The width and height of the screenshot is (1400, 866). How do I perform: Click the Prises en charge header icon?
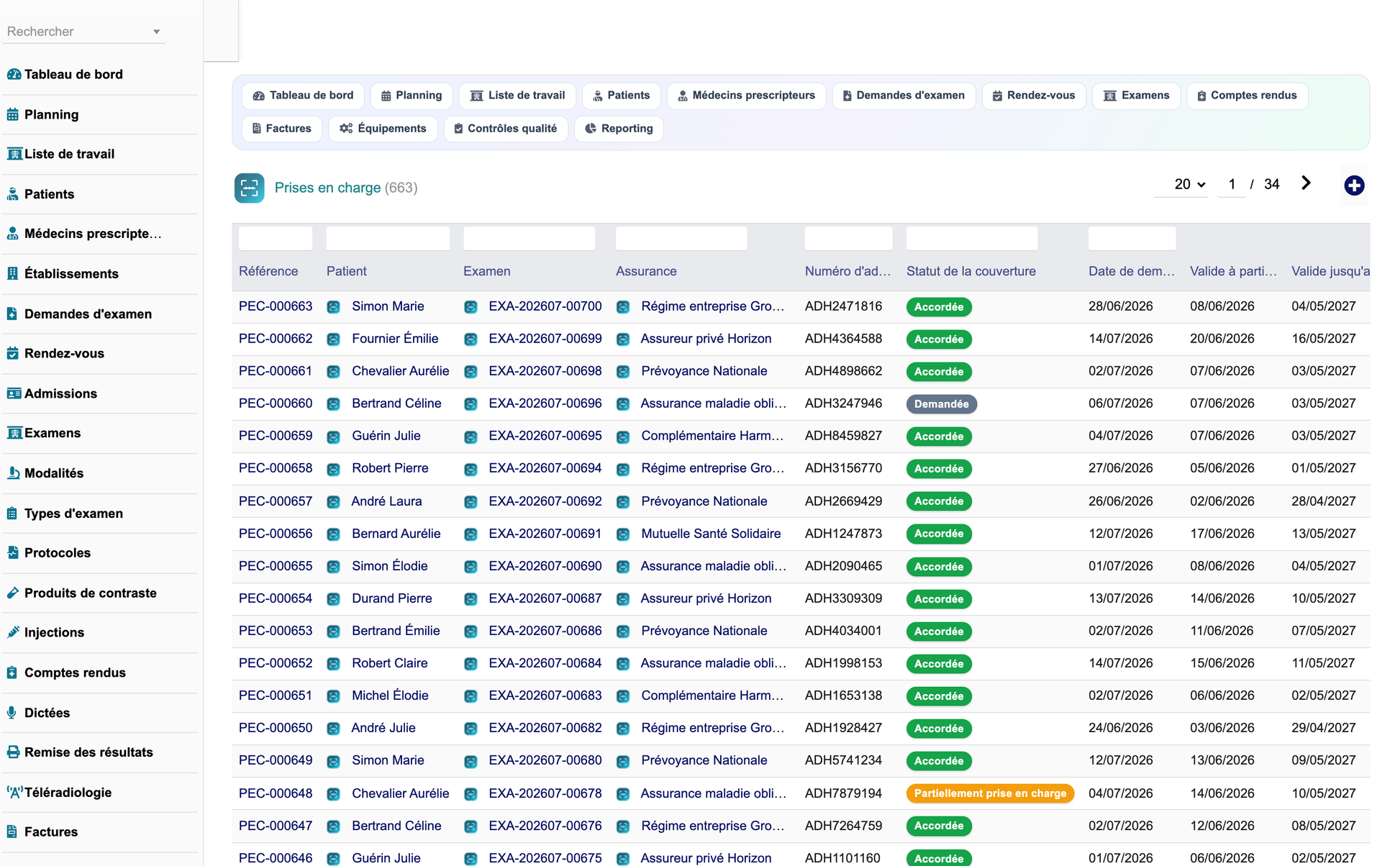(x=250, y=188)
